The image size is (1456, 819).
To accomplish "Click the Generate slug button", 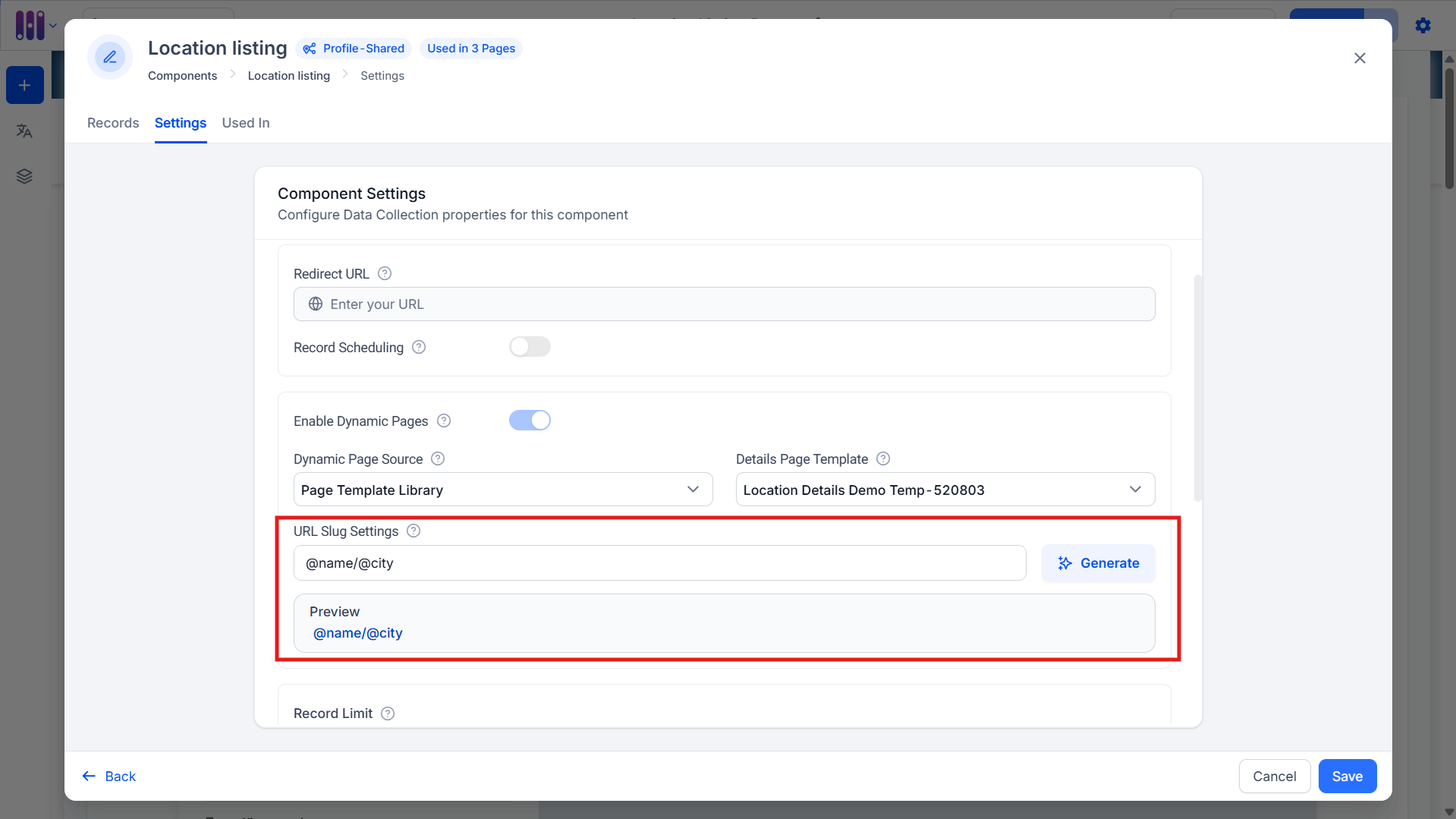I will 1099,563.
